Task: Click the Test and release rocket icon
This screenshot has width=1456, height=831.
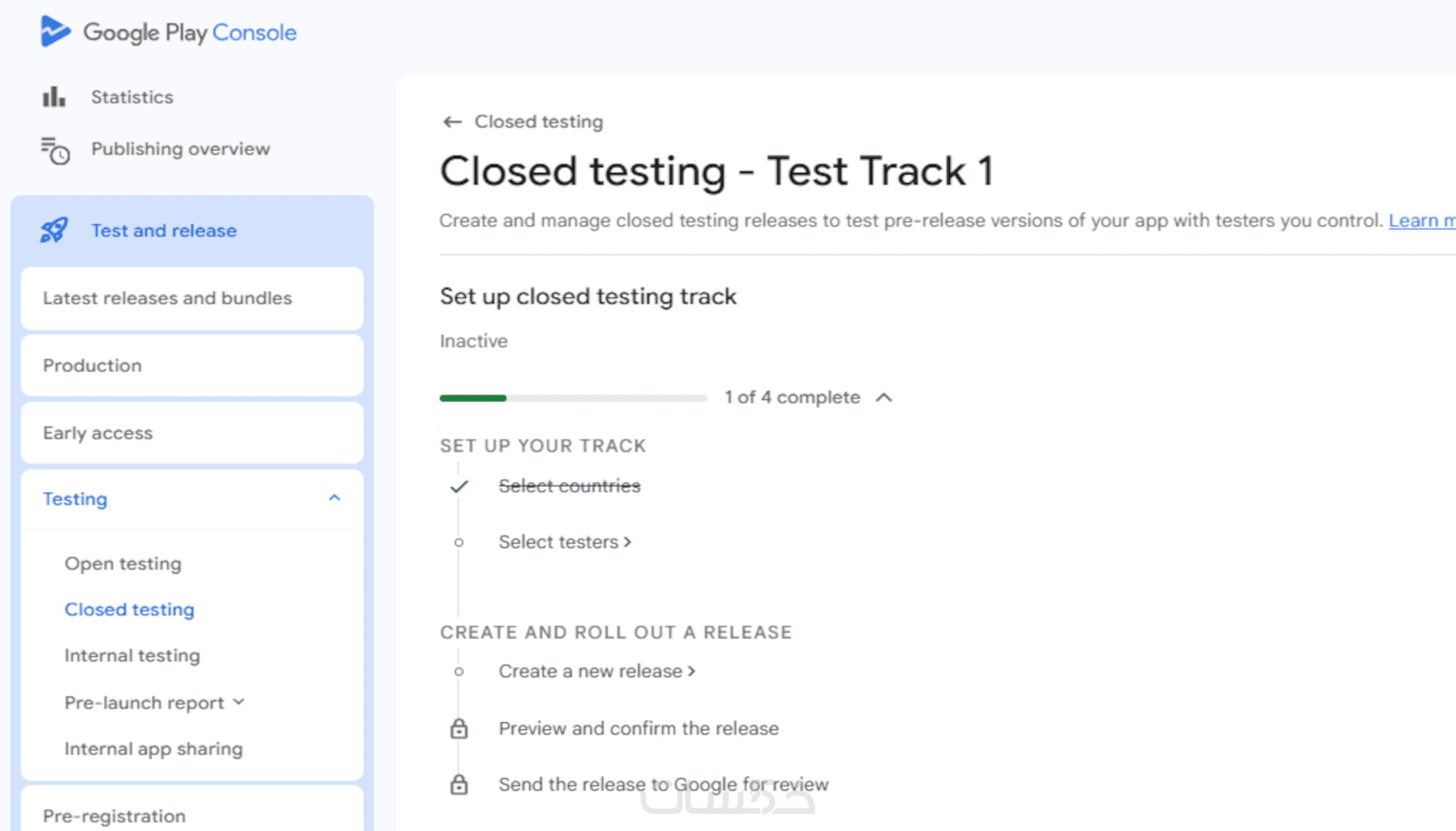Action: click(54, 230)
